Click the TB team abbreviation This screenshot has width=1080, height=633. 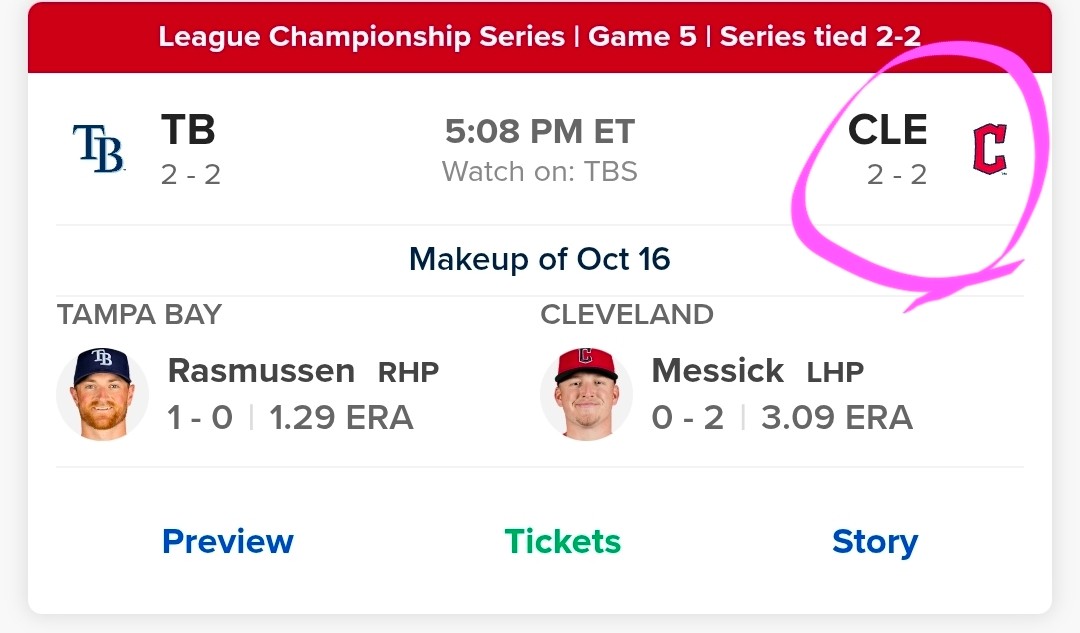click(x=188, y=129)
